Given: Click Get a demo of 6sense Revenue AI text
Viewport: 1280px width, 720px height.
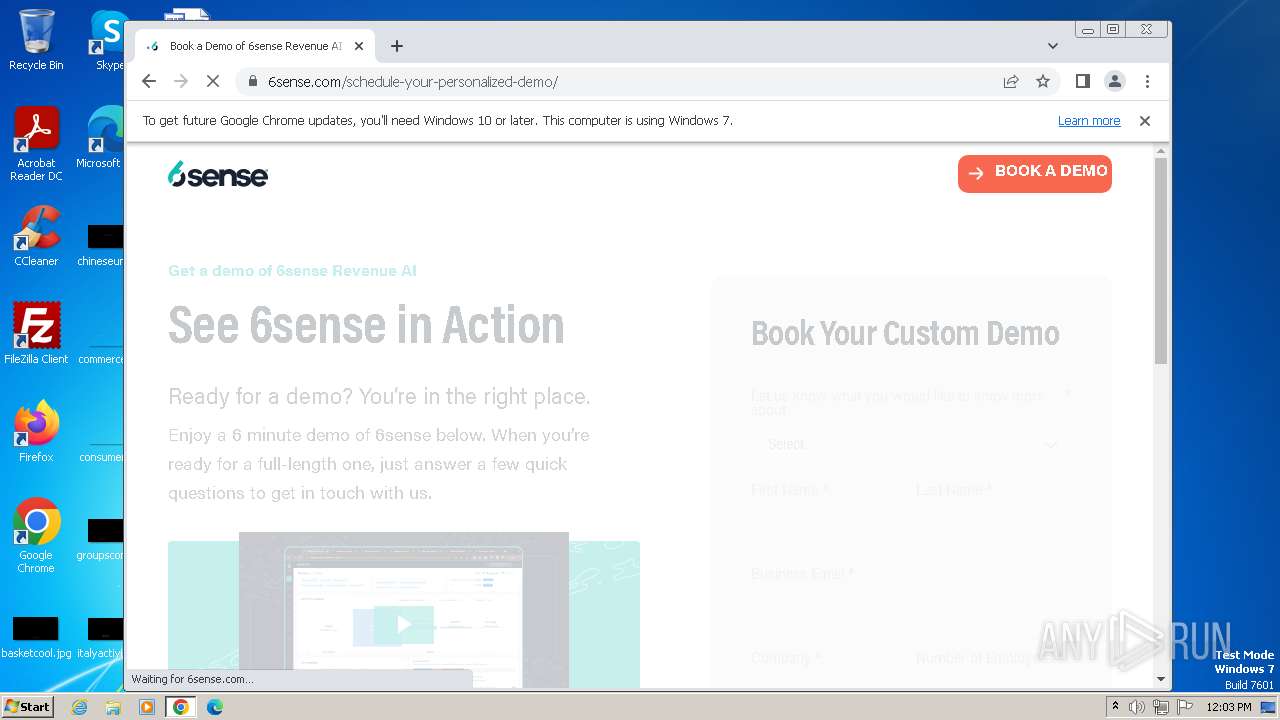Looking at the screenshot, I should pos(292,270).
